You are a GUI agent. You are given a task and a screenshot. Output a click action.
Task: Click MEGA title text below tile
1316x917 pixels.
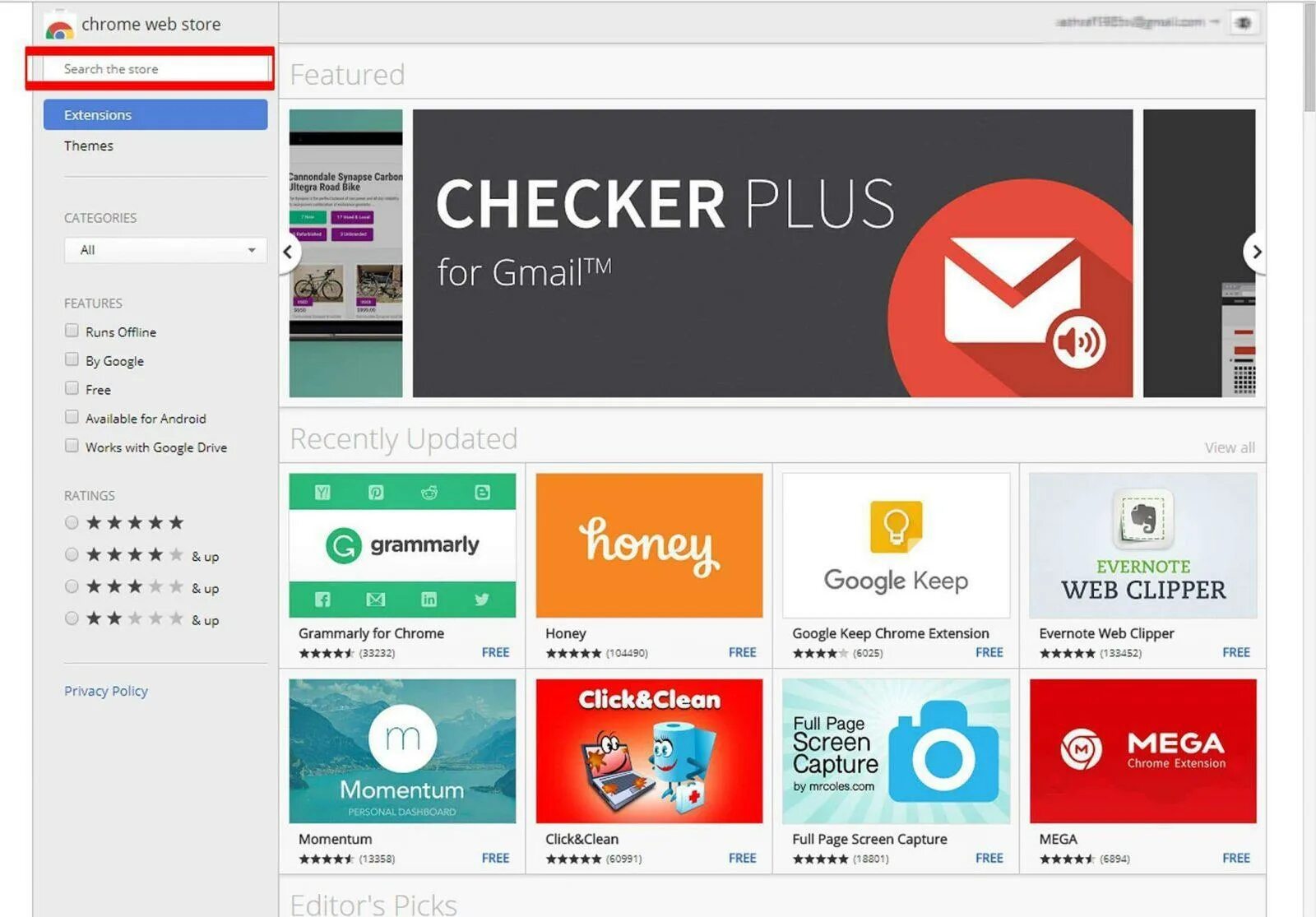(1058, 839)
